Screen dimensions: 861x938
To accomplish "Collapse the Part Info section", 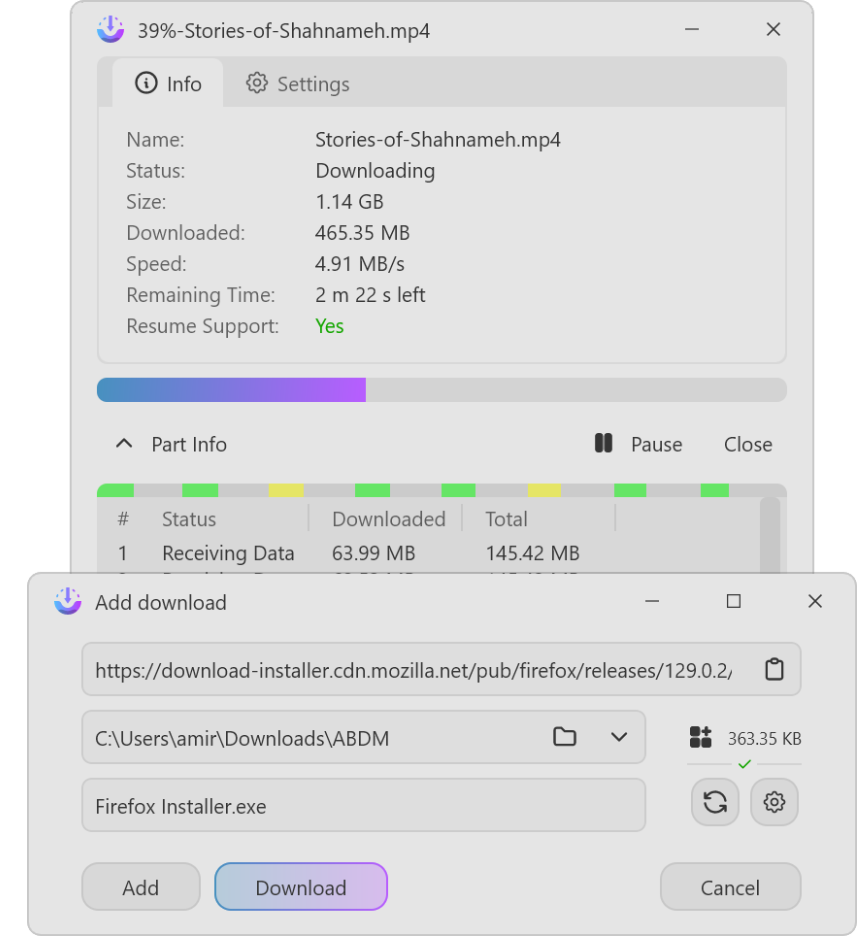I will coord(124,444).
